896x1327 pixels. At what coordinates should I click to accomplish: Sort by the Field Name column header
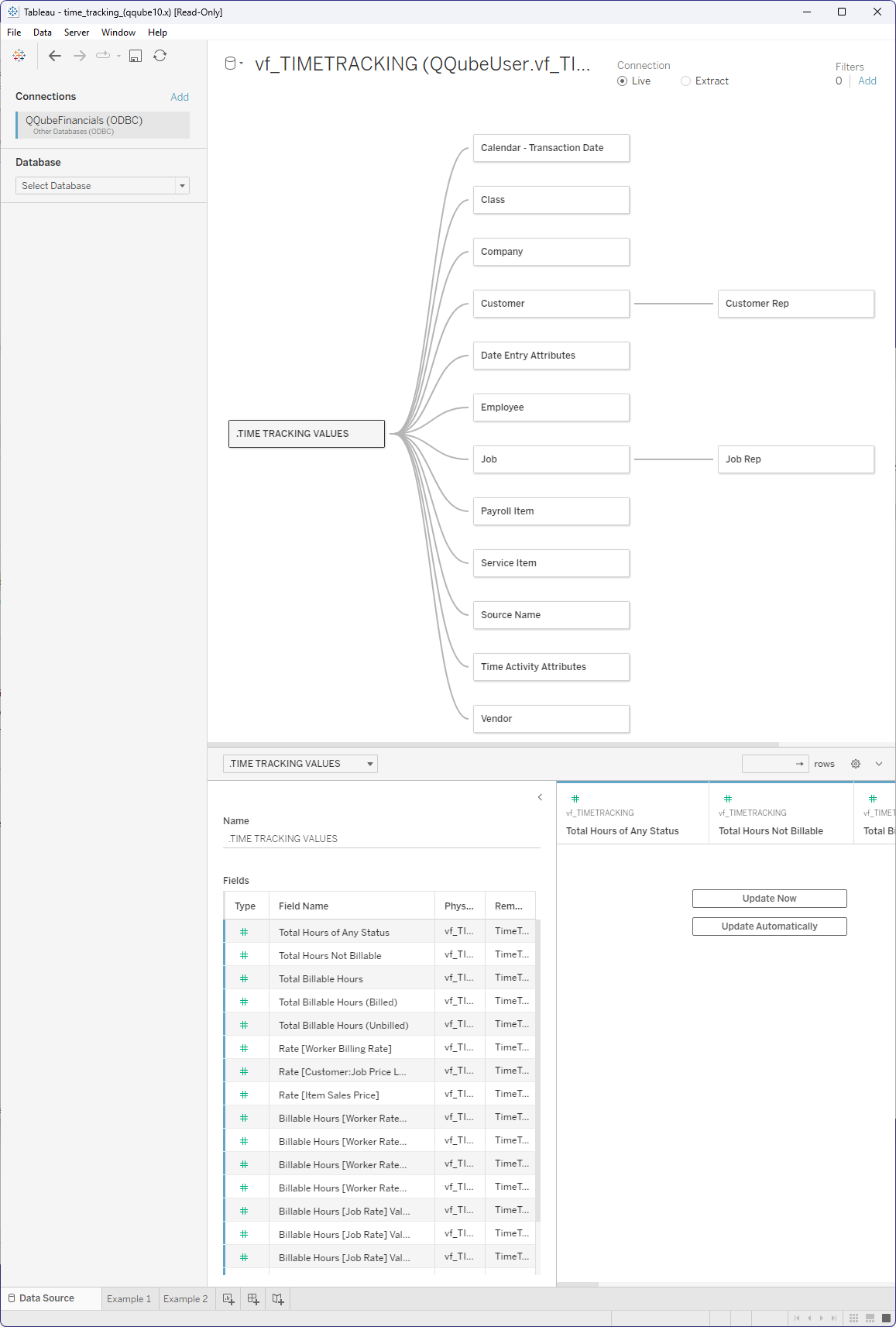point(352,906)
